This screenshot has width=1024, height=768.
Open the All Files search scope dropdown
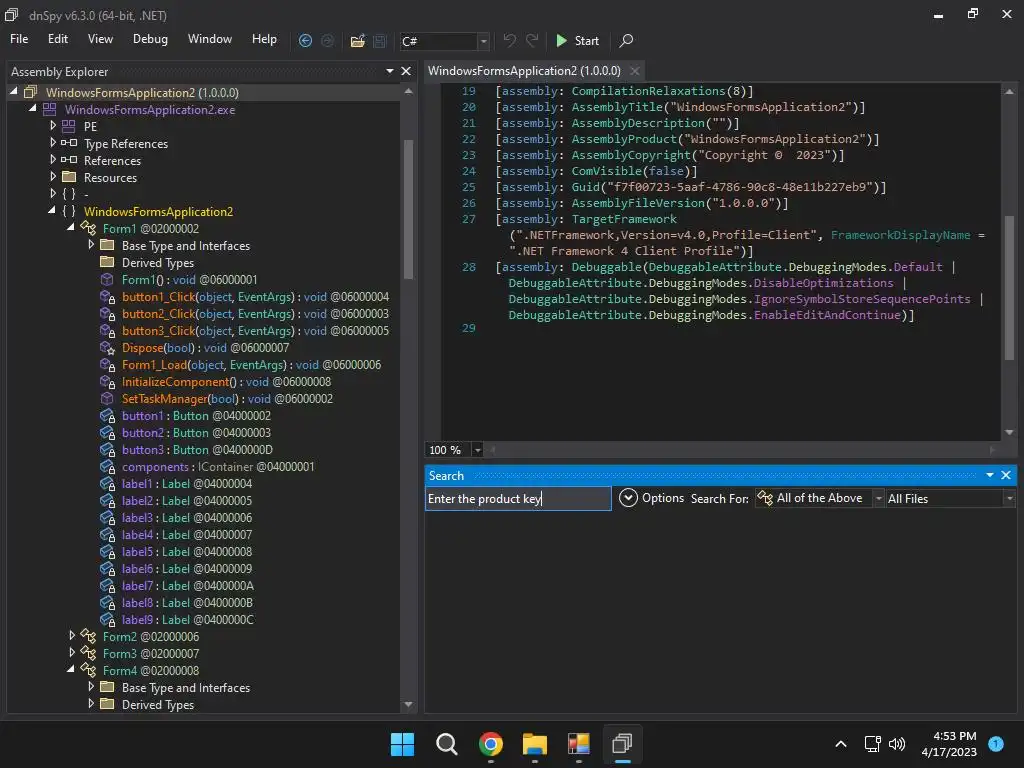click(1009, 498)
